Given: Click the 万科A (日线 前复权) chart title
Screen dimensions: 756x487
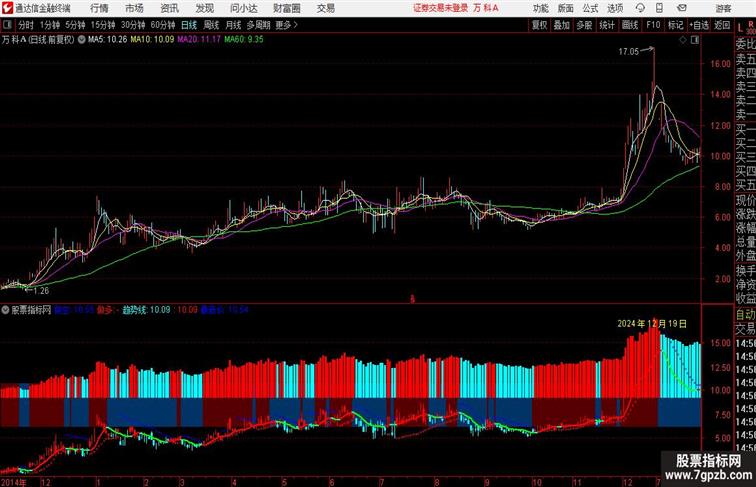Looking at the screenshot, I should (38, 40).
